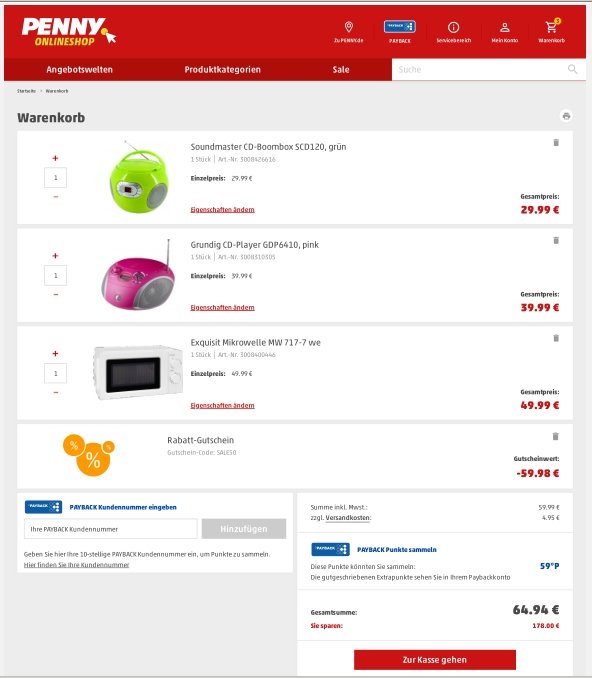Click the PAYBACK icon in the header
The width and height of the screenshot is (592, 679).
(399, 27)
